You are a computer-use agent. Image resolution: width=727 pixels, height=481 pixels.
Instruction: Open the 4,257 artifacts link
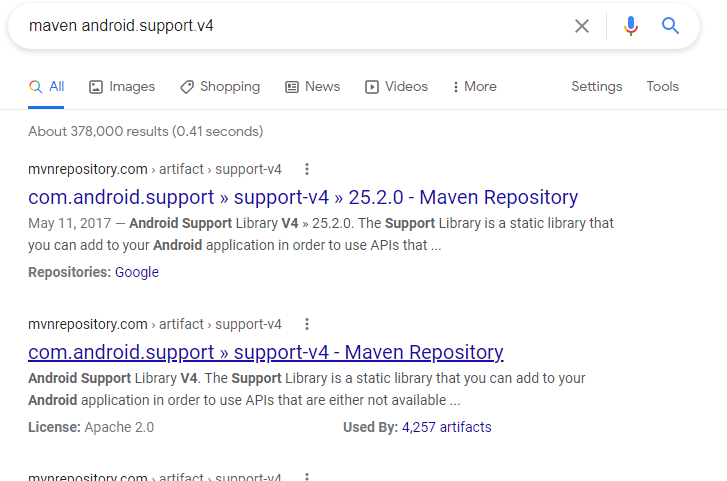[x=446, y=427]
